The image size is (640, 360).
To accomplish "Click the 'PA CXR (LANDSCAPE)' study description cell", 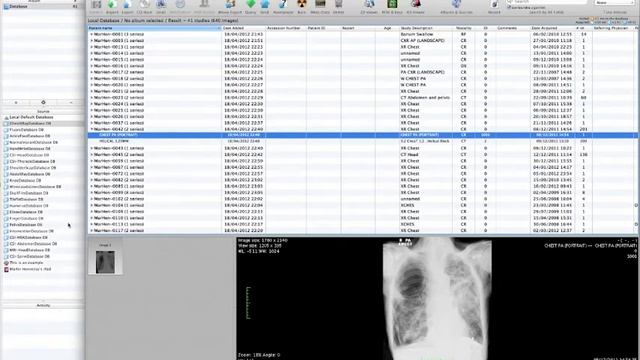I will (x=422, y=72).
